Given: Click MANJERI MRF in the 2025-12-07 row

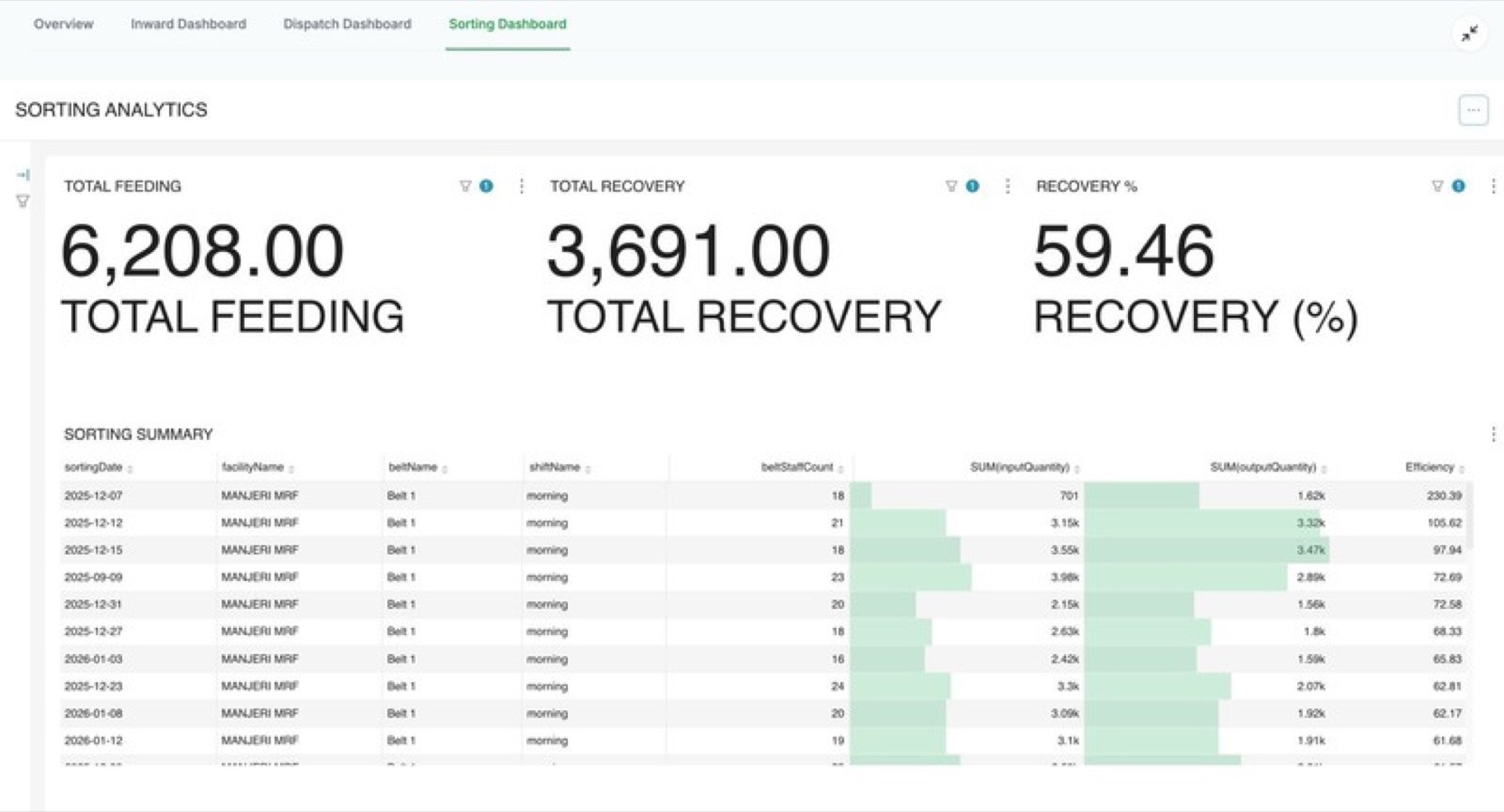Looking at the screenshot, I should [x=259, y=496].
